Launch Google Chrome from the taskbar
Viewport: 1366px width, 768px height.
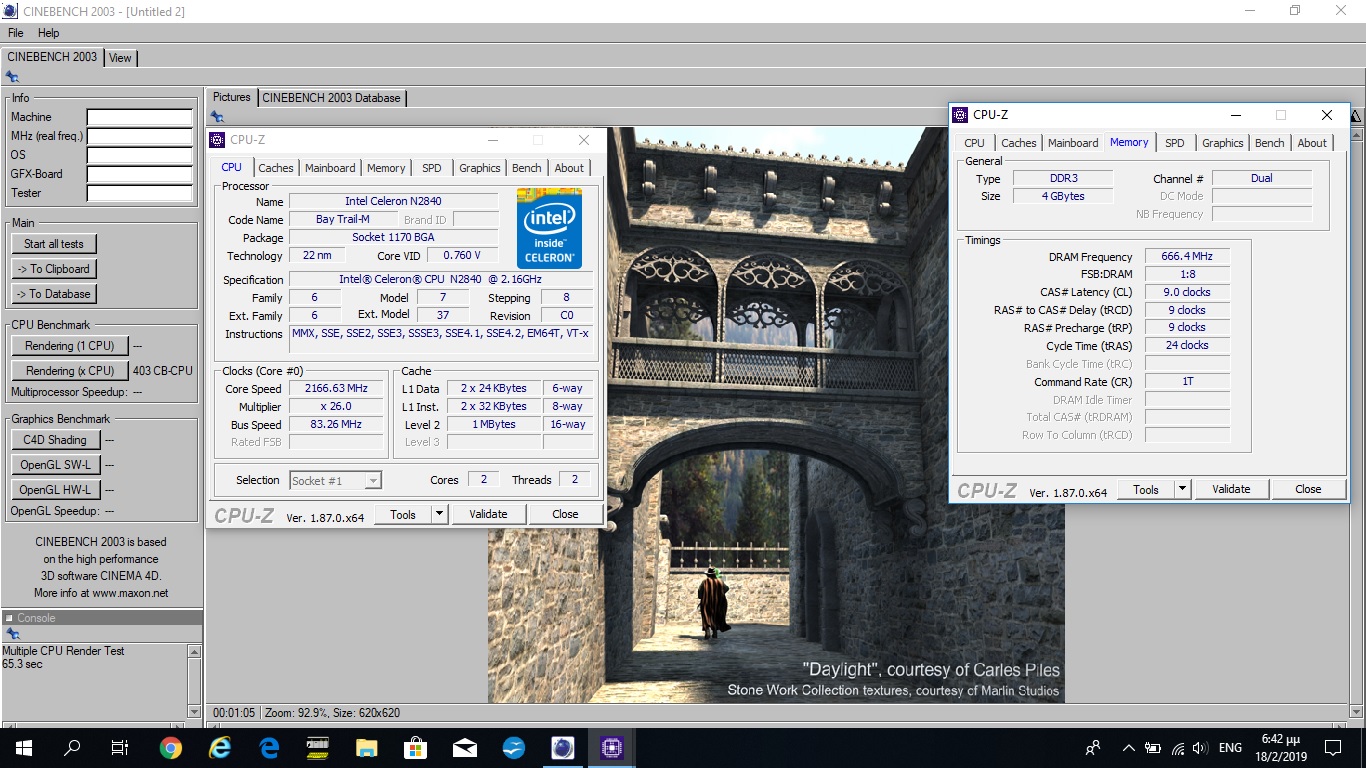pyautogui.click(x=170, y=747)
